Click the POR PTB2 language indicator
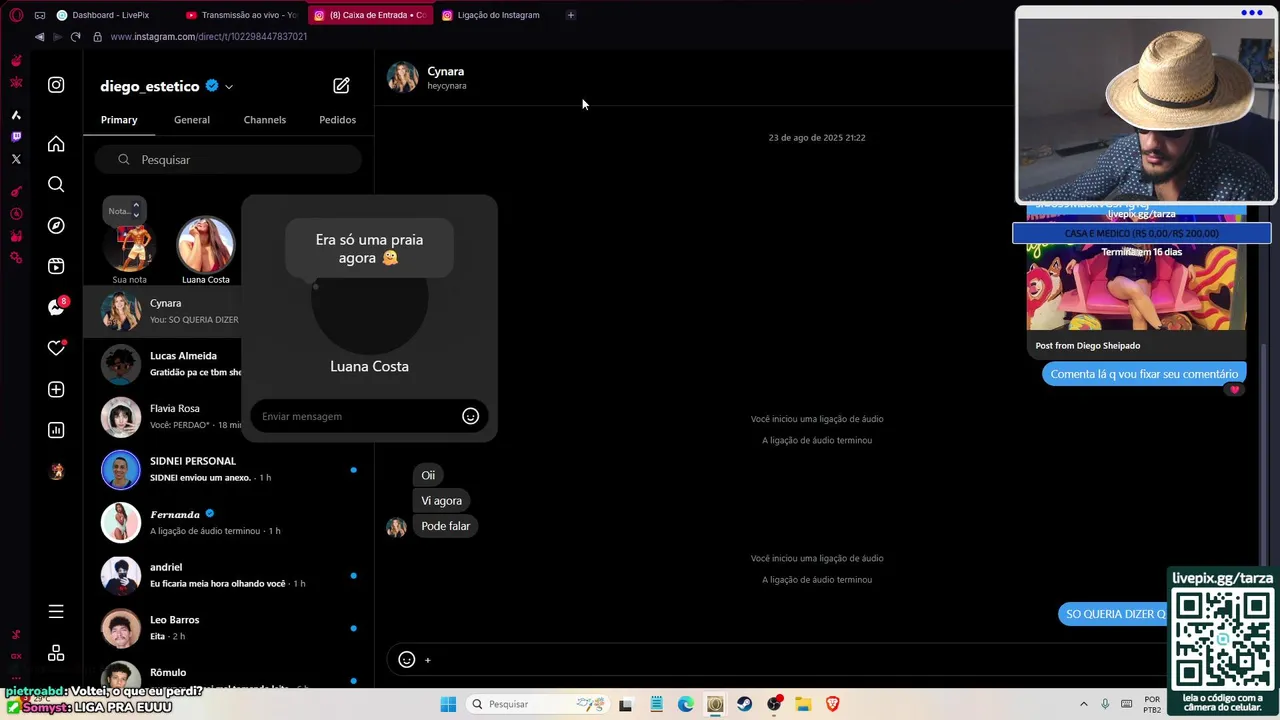Viewport: 1280px width, 720px height. click(x=1152, y=704)
